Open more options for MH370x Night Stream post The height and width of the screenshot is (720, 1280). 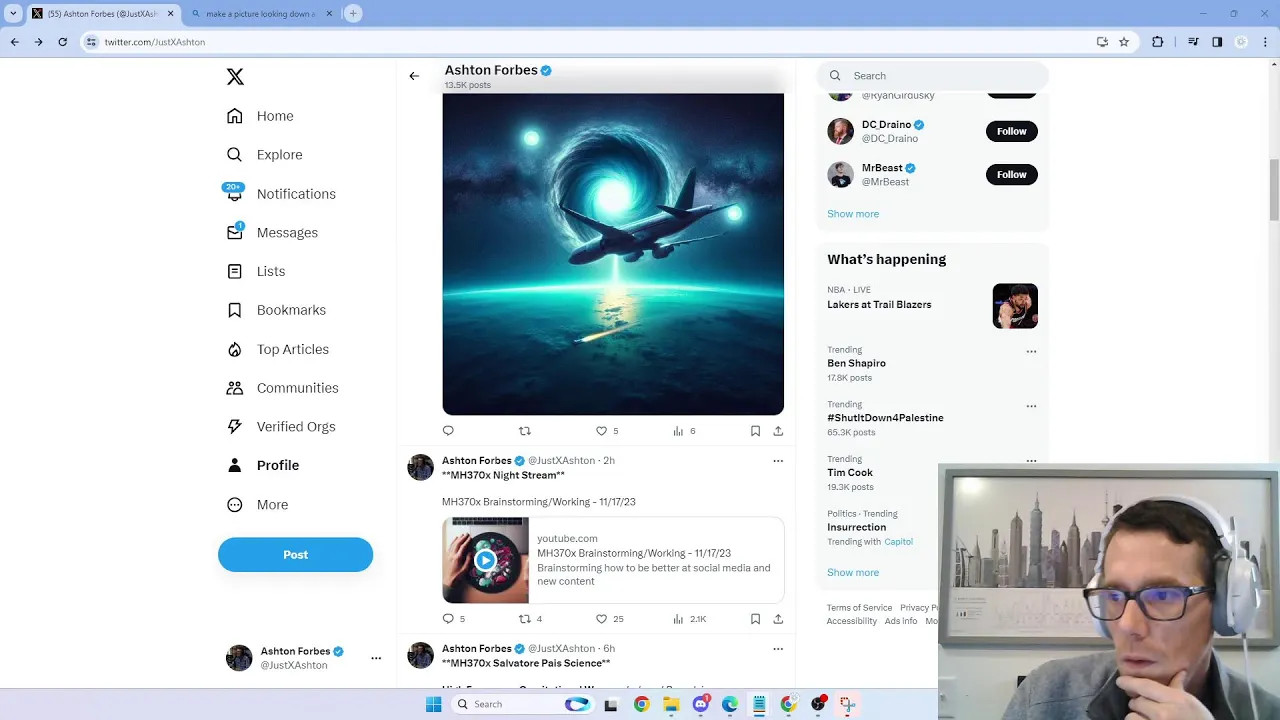click(778, 461)
